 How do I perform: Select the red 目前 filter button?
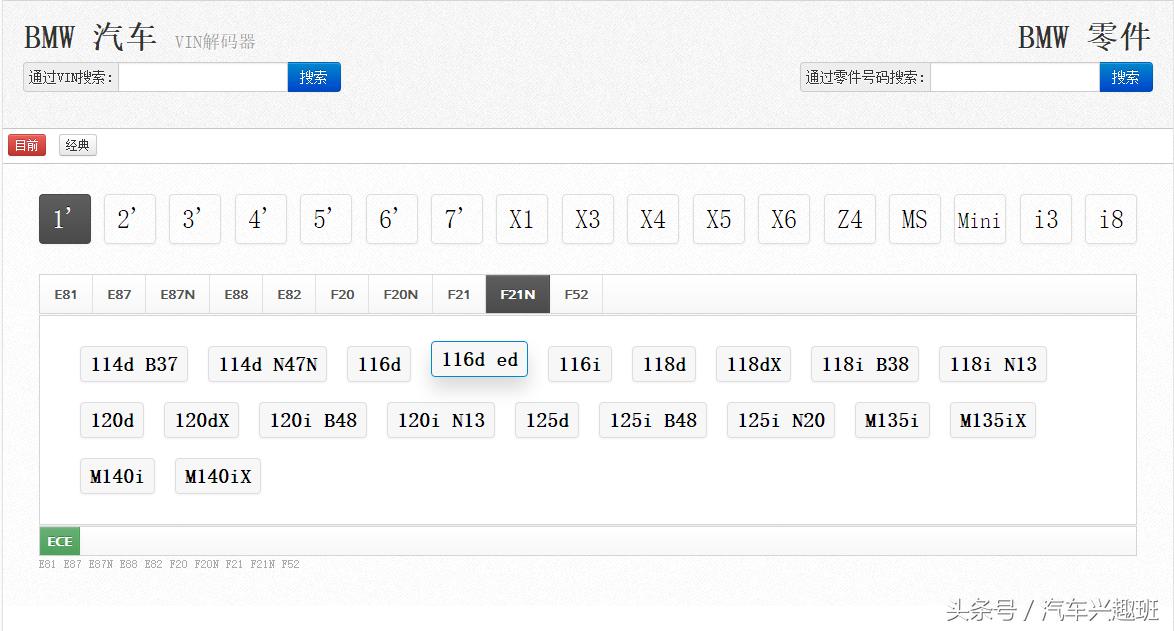27,145
